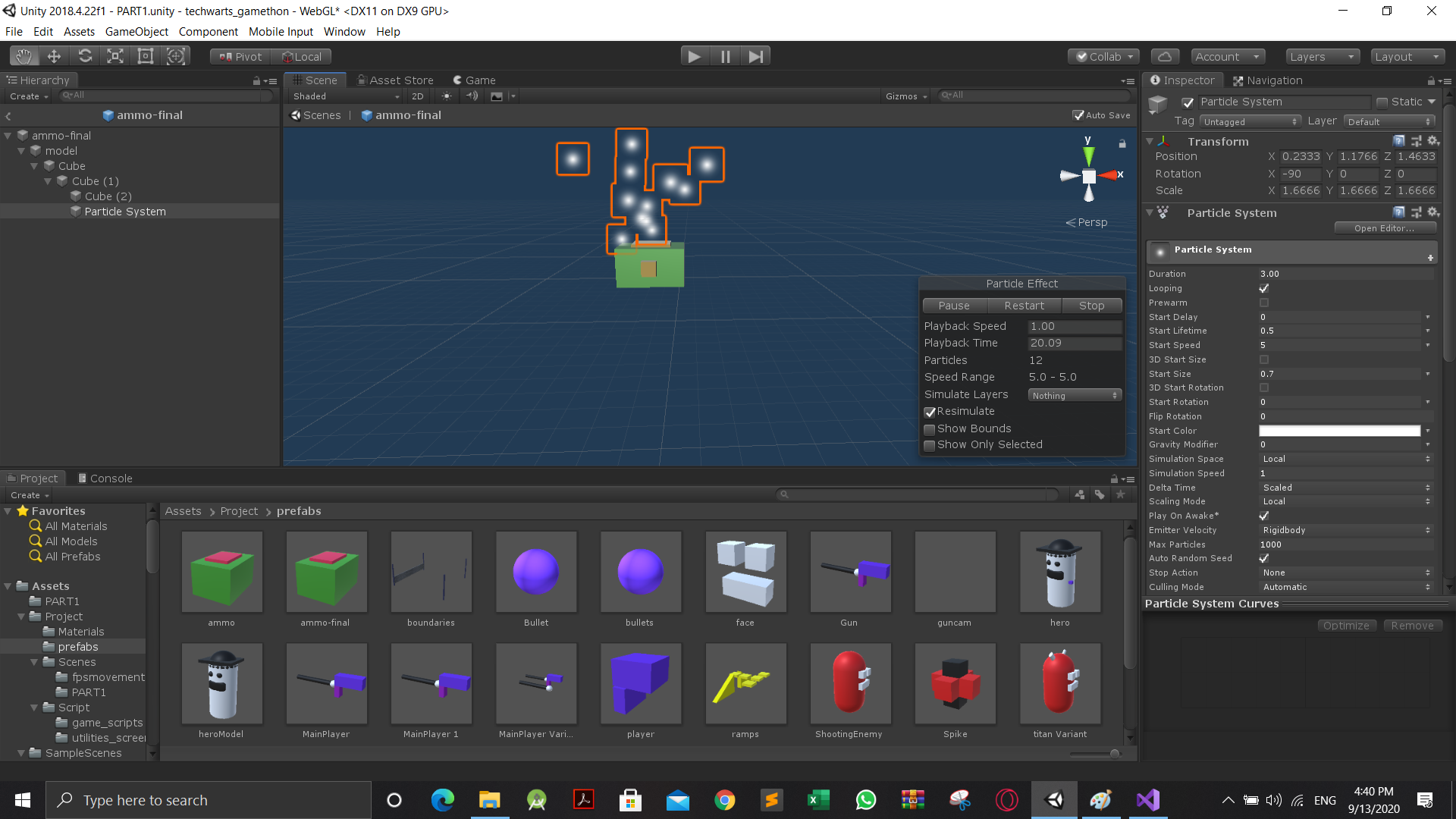Switch to the Console tab

(x=105, y=479)
